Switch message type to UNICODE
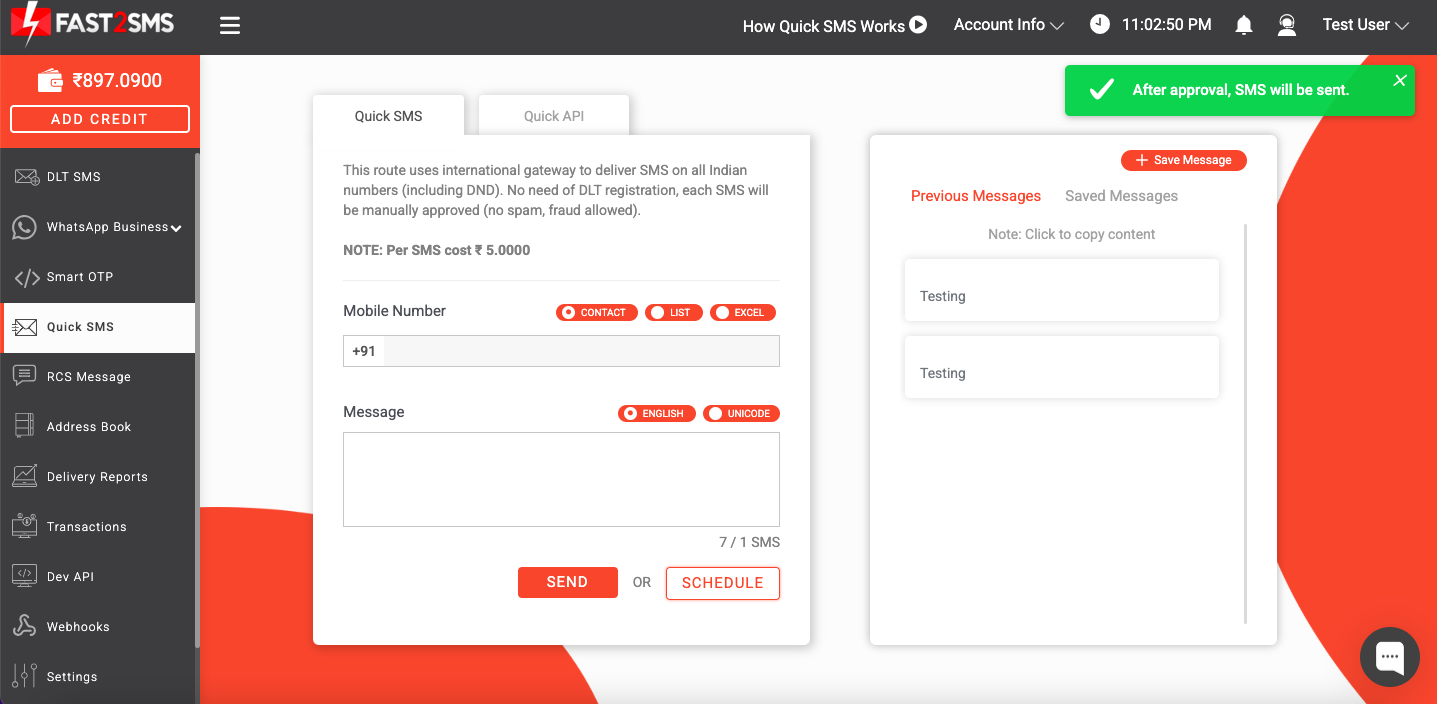1437x704 pixels. (741, 414)
